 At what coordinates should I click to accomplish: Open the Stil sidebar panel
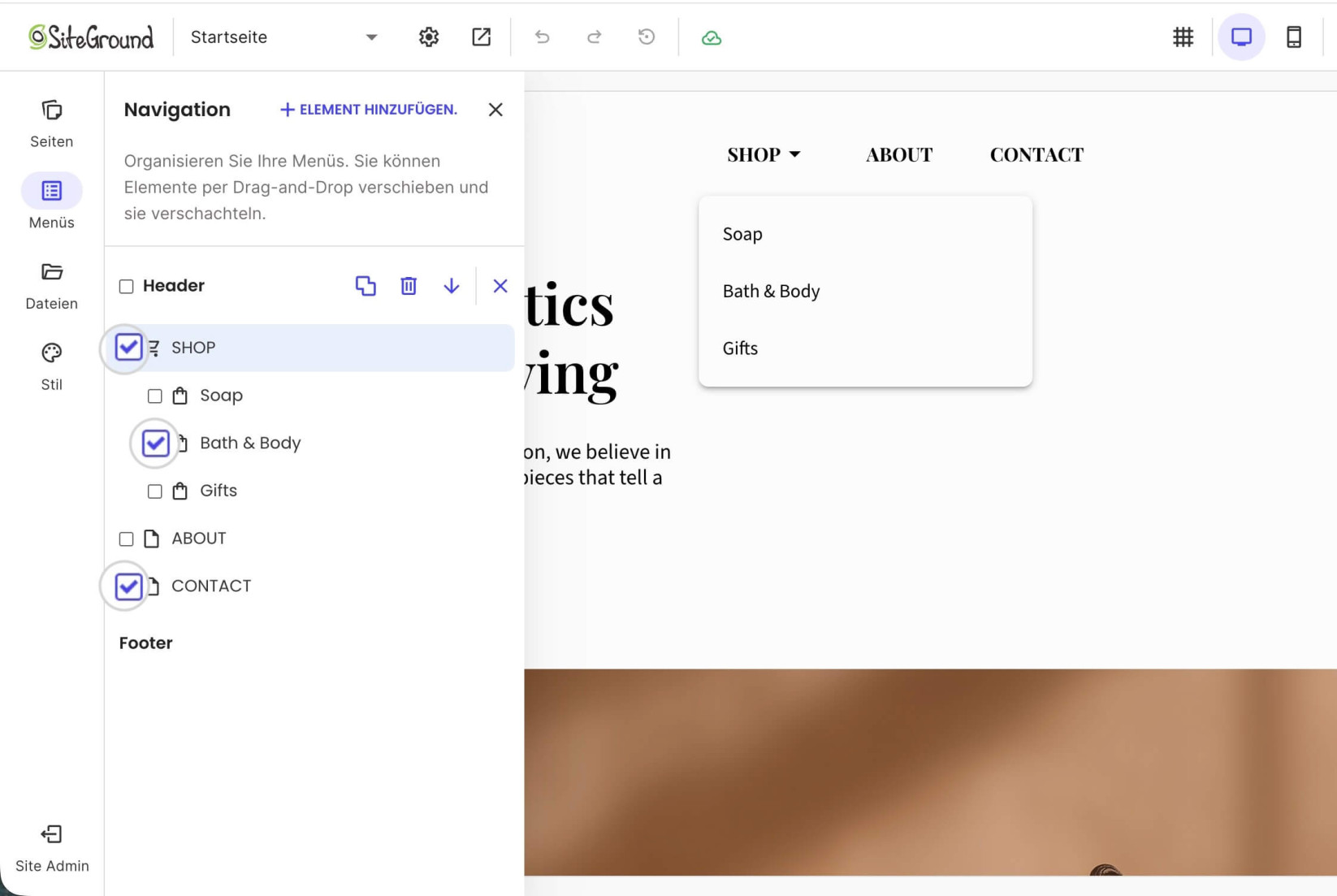pos(52,367)
